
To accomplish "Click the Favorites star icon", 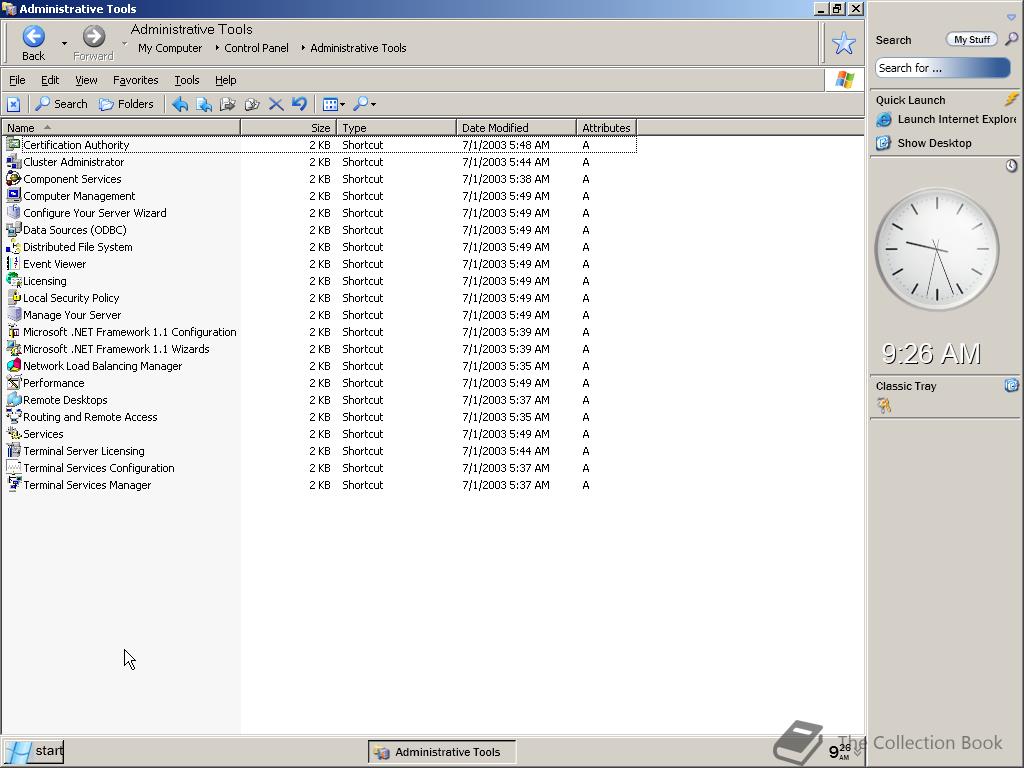I will (843, 43).
